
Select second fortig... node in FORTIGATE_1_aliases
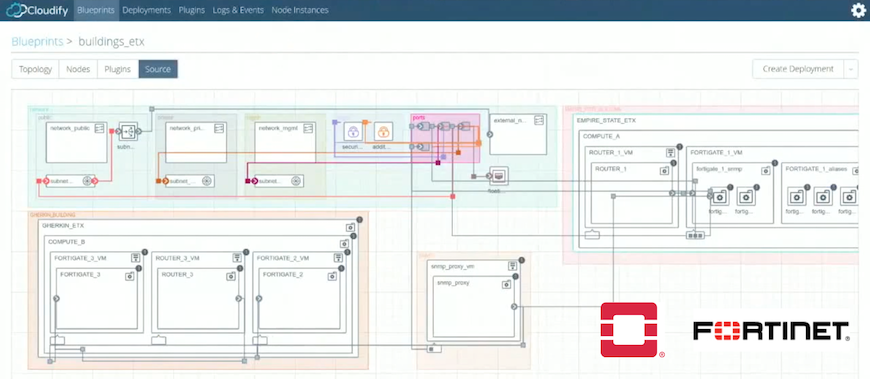tap(823, 197)
